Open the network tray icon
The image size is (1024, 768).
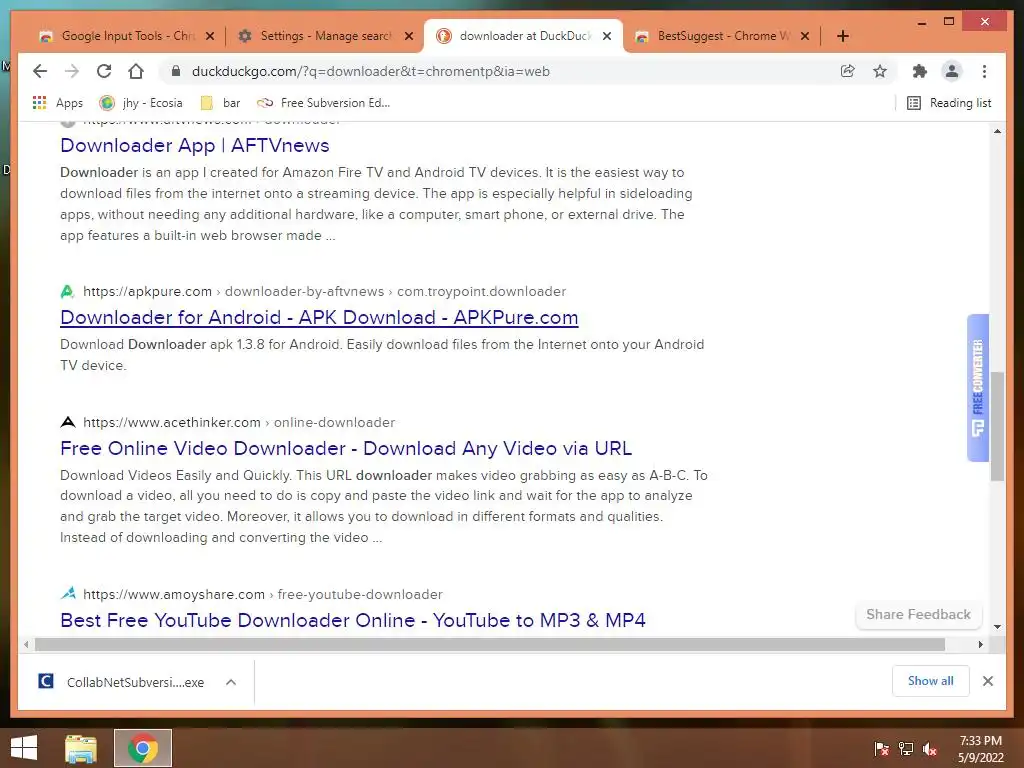(906, 749)
